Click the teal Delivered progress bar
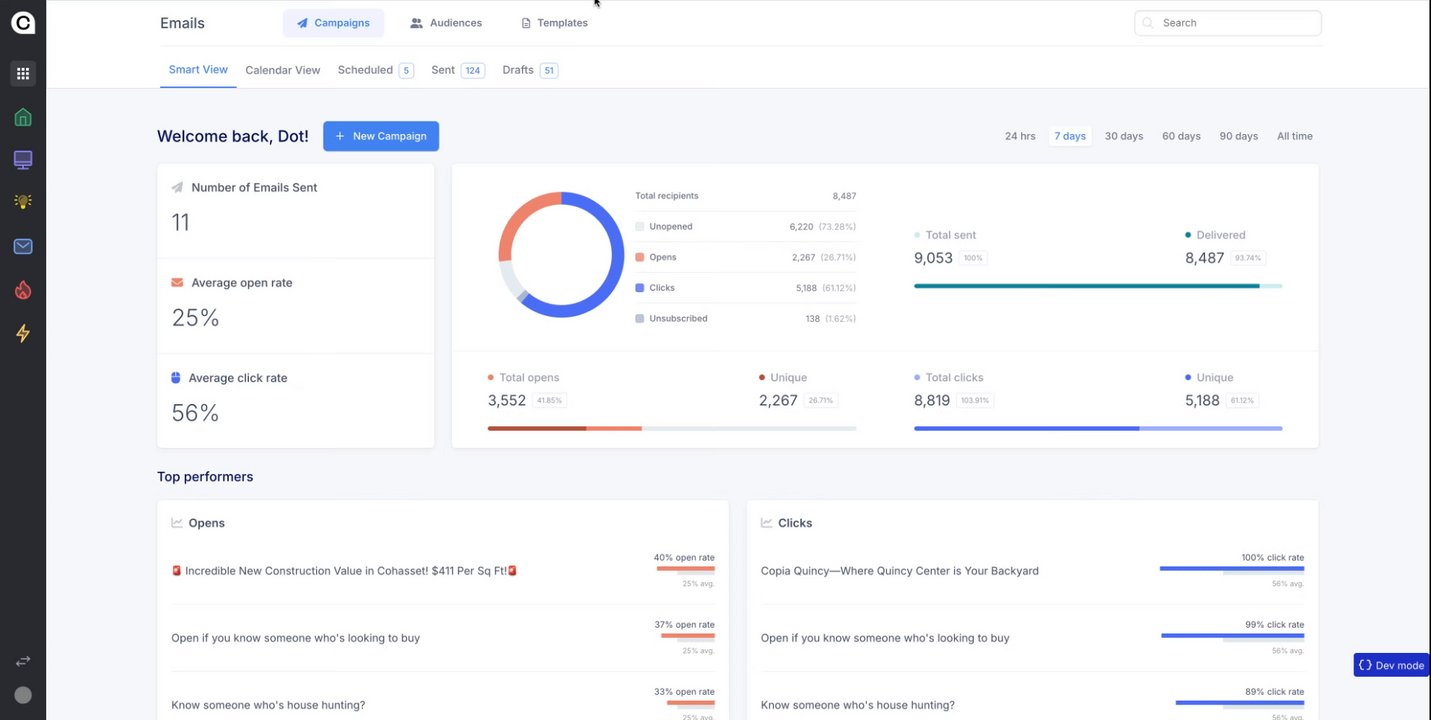 point(1098,286)
